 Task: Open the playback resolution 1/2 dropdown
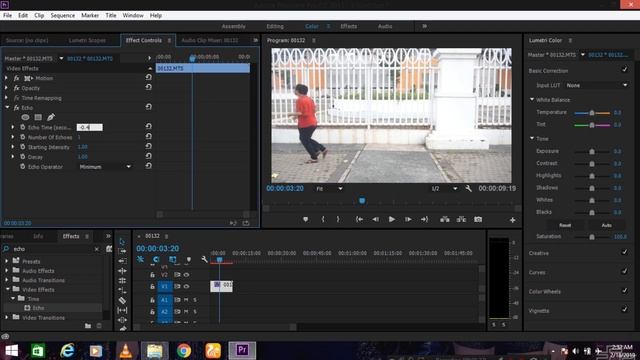444,189
